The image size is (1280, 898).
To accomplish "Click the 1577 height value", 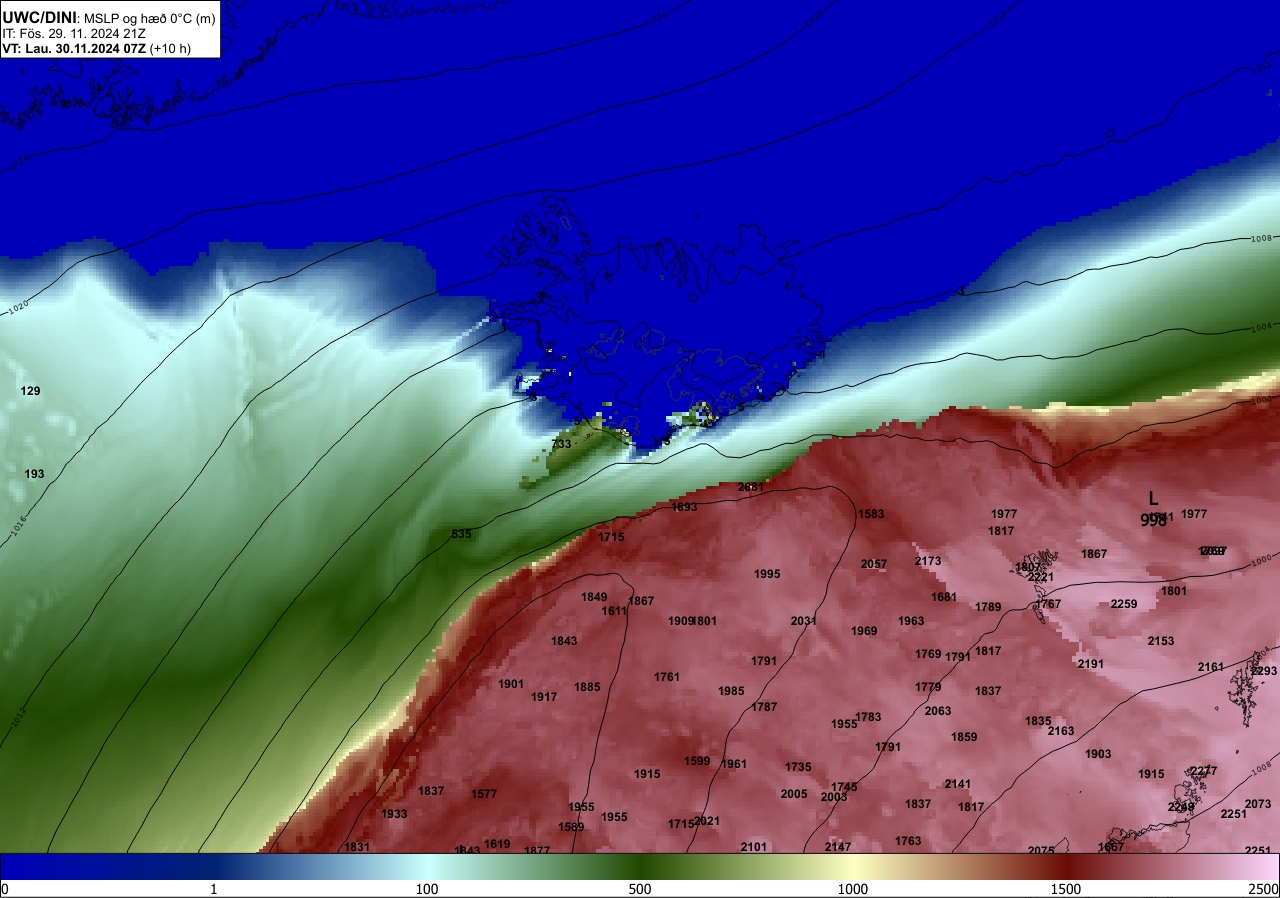I will coord(484,794).
